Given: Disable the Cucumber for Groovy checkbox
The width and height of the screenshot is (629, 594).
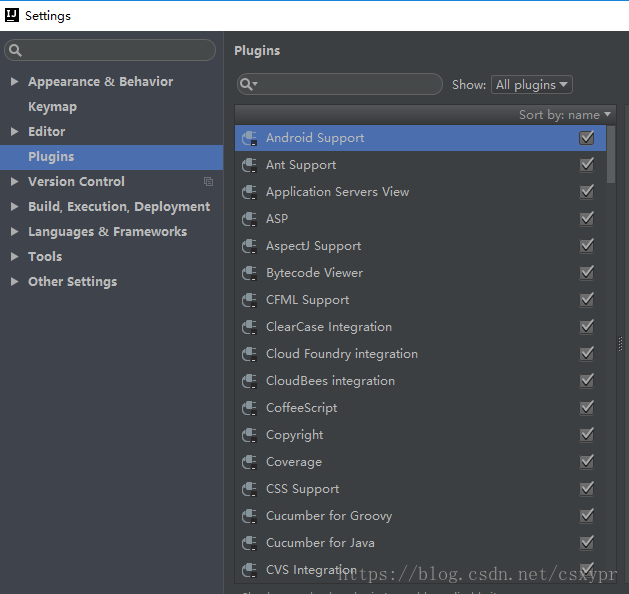Looking at the screenshot, I should [x=586, y=516].
